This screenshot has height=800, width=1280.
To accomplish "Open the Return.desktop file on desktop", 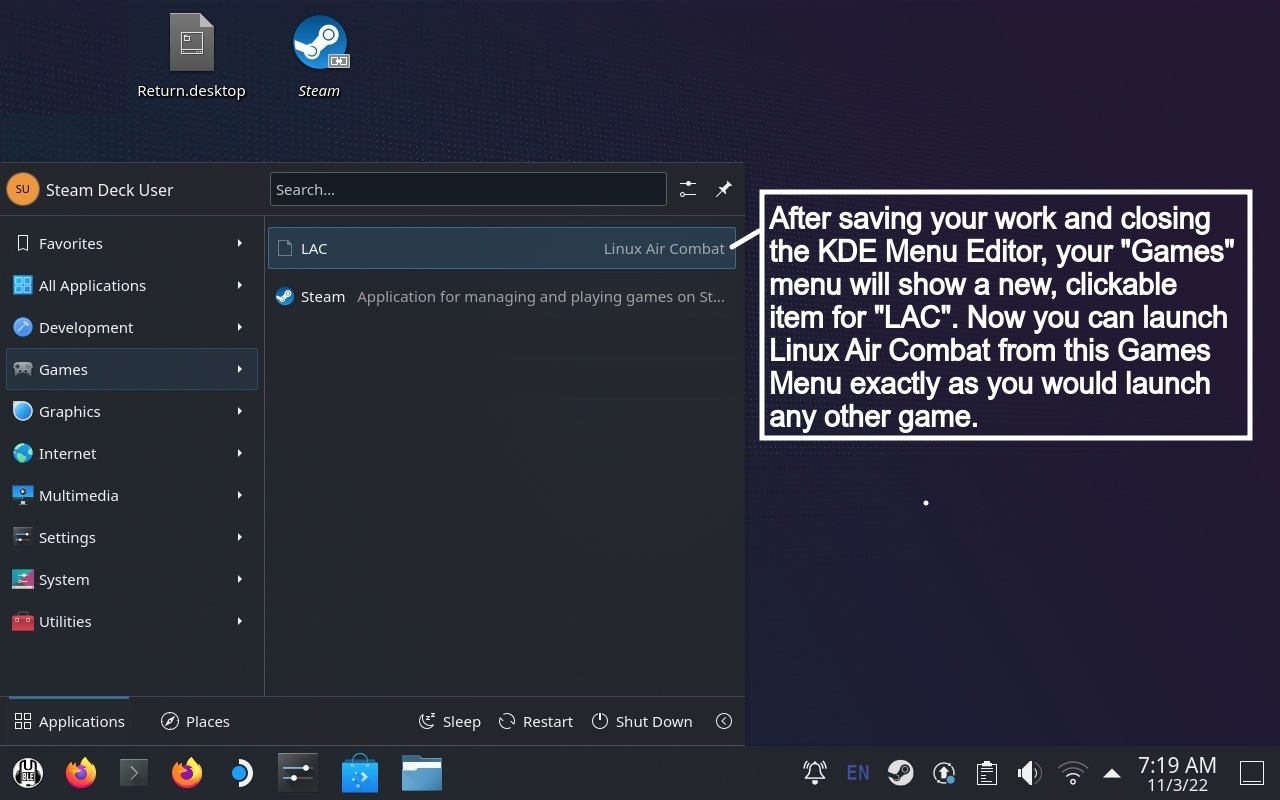I will click(x=192, y=56).
